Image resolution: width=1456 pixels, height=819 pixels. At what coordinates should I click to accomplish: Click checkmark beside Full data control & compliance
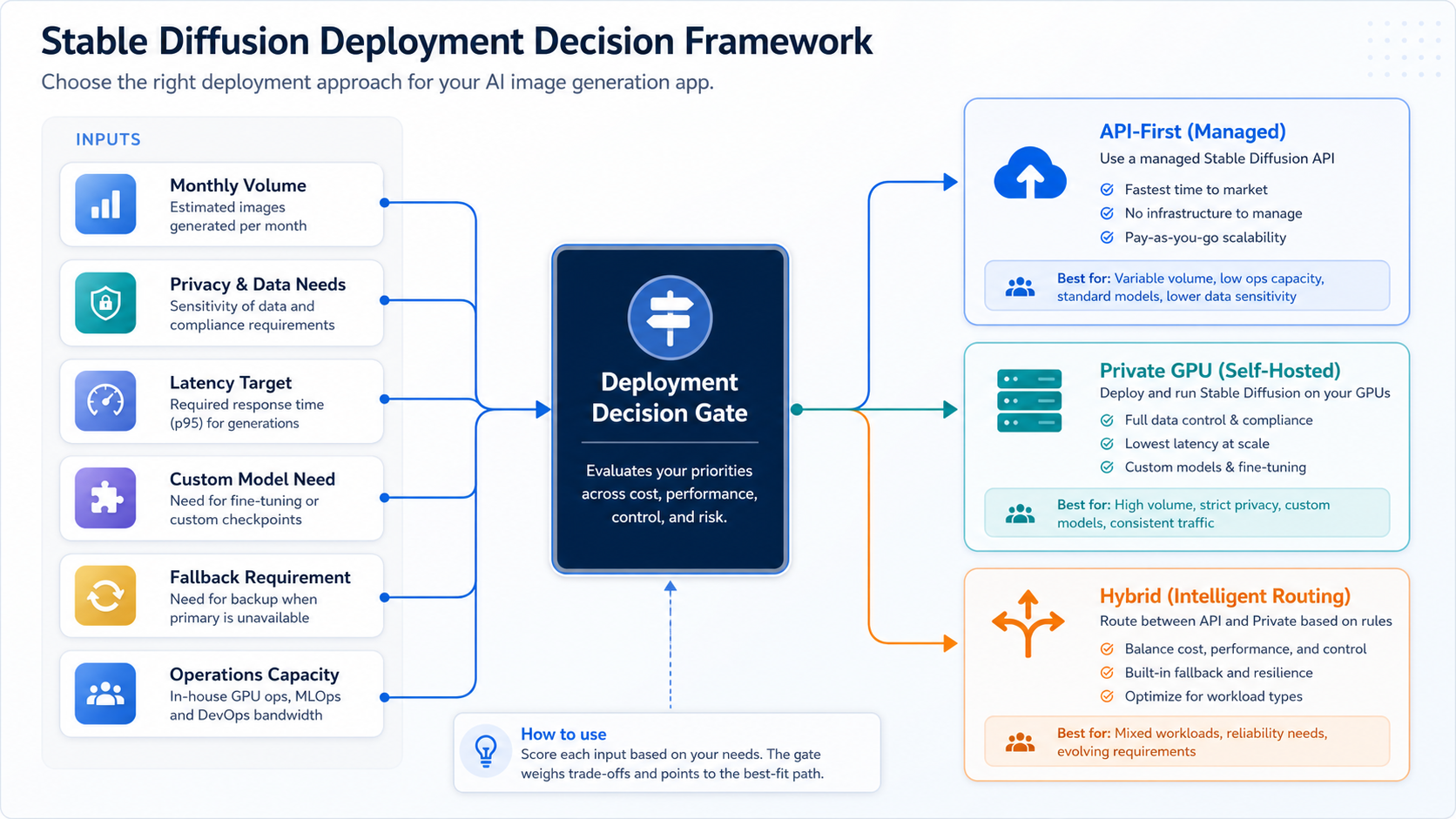tap(1107, 420)
